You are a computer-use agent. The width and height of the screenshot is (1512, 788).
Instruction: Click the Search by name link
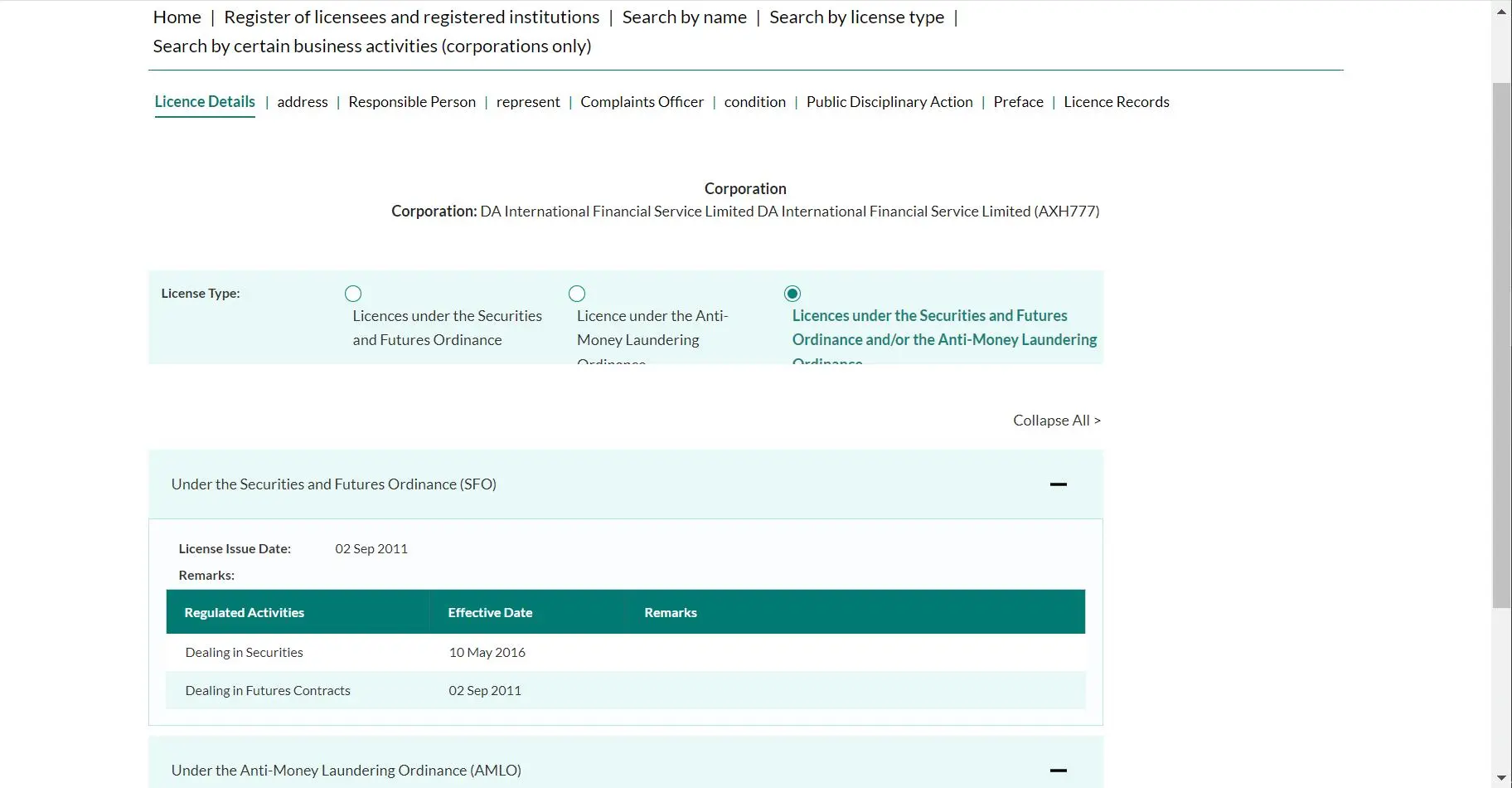[x=685, y=17]
